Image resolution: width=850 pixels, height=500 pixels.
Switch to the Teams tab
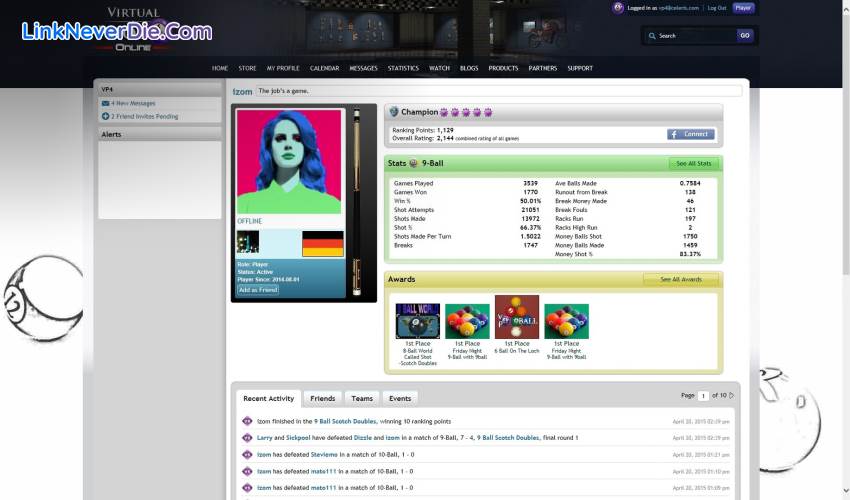362,399
